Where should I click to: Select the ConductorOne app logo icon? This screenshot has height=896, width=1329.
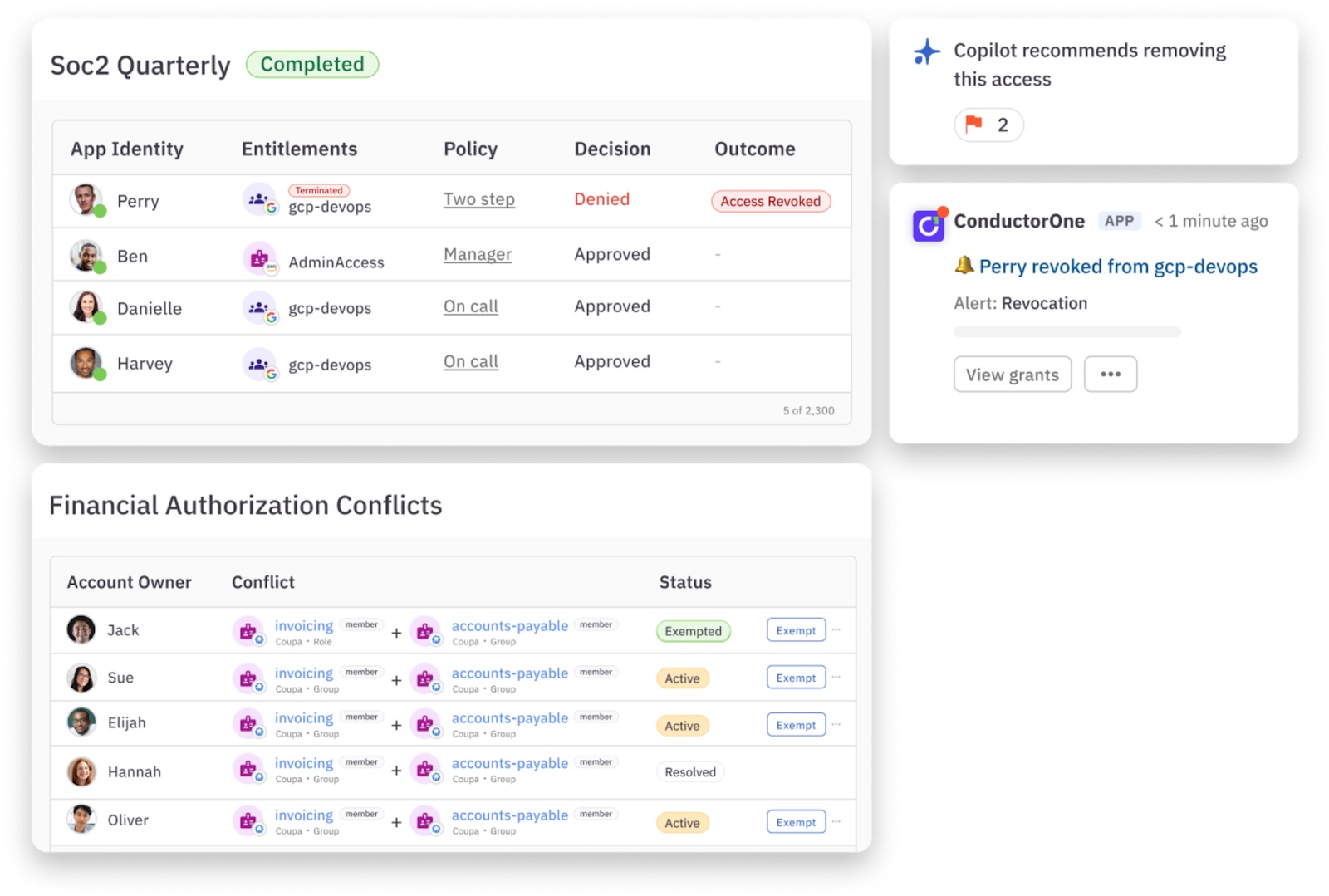tap(928, 225)
